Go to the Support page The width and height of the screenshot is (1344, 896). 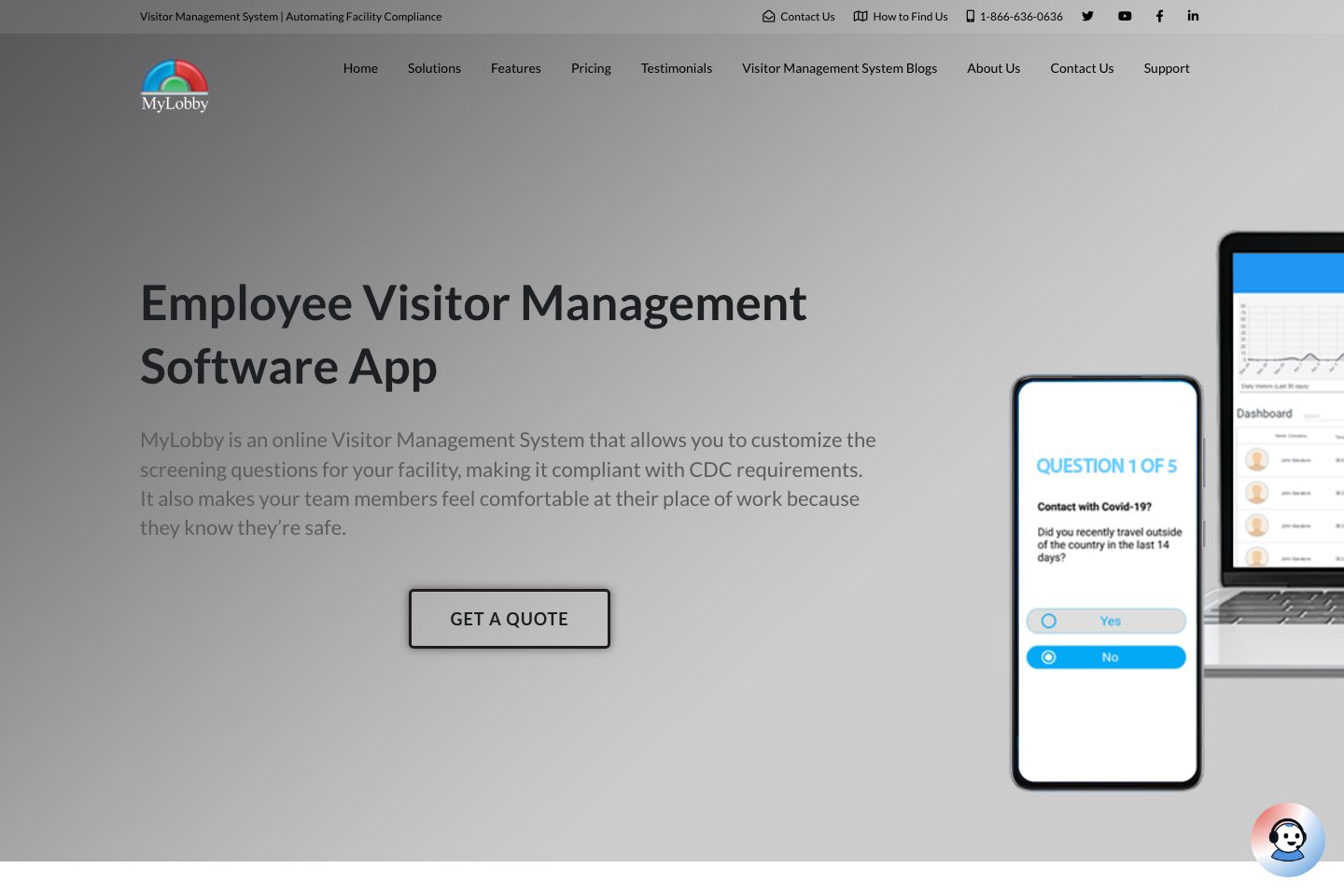[1167, 68]
